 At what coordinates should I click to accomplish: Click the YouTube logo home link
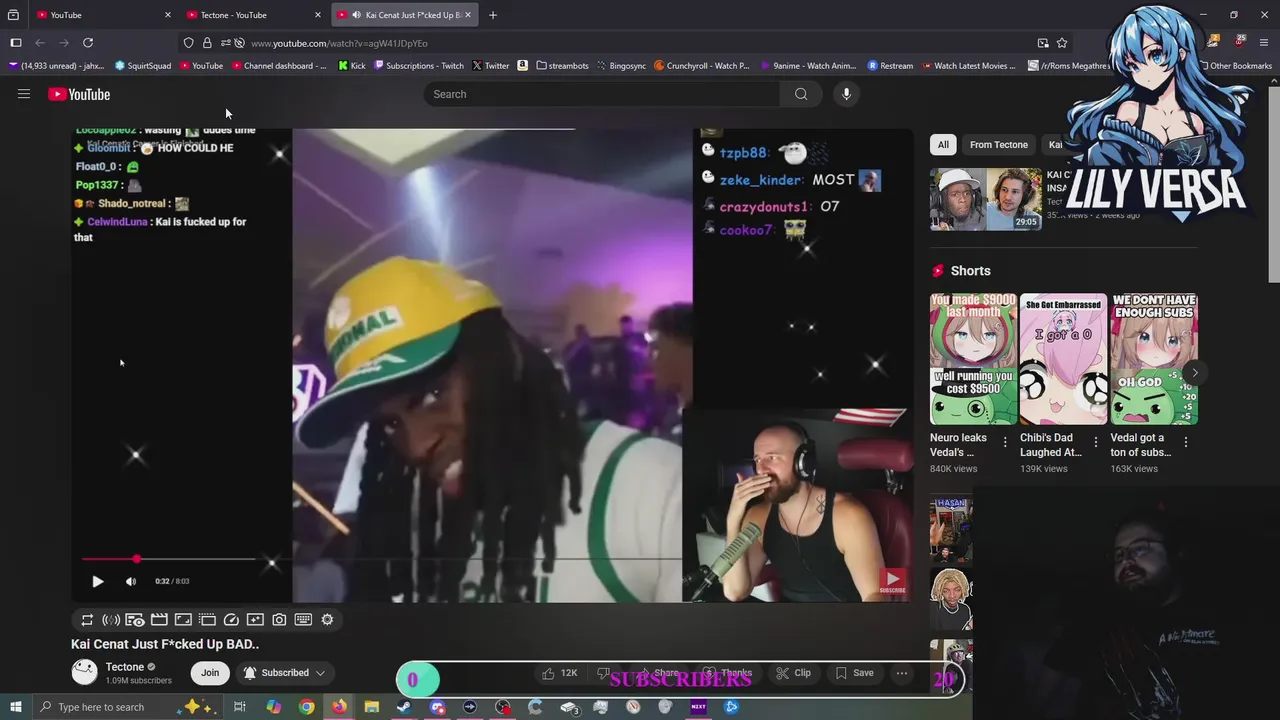click(x=79, y=94)
